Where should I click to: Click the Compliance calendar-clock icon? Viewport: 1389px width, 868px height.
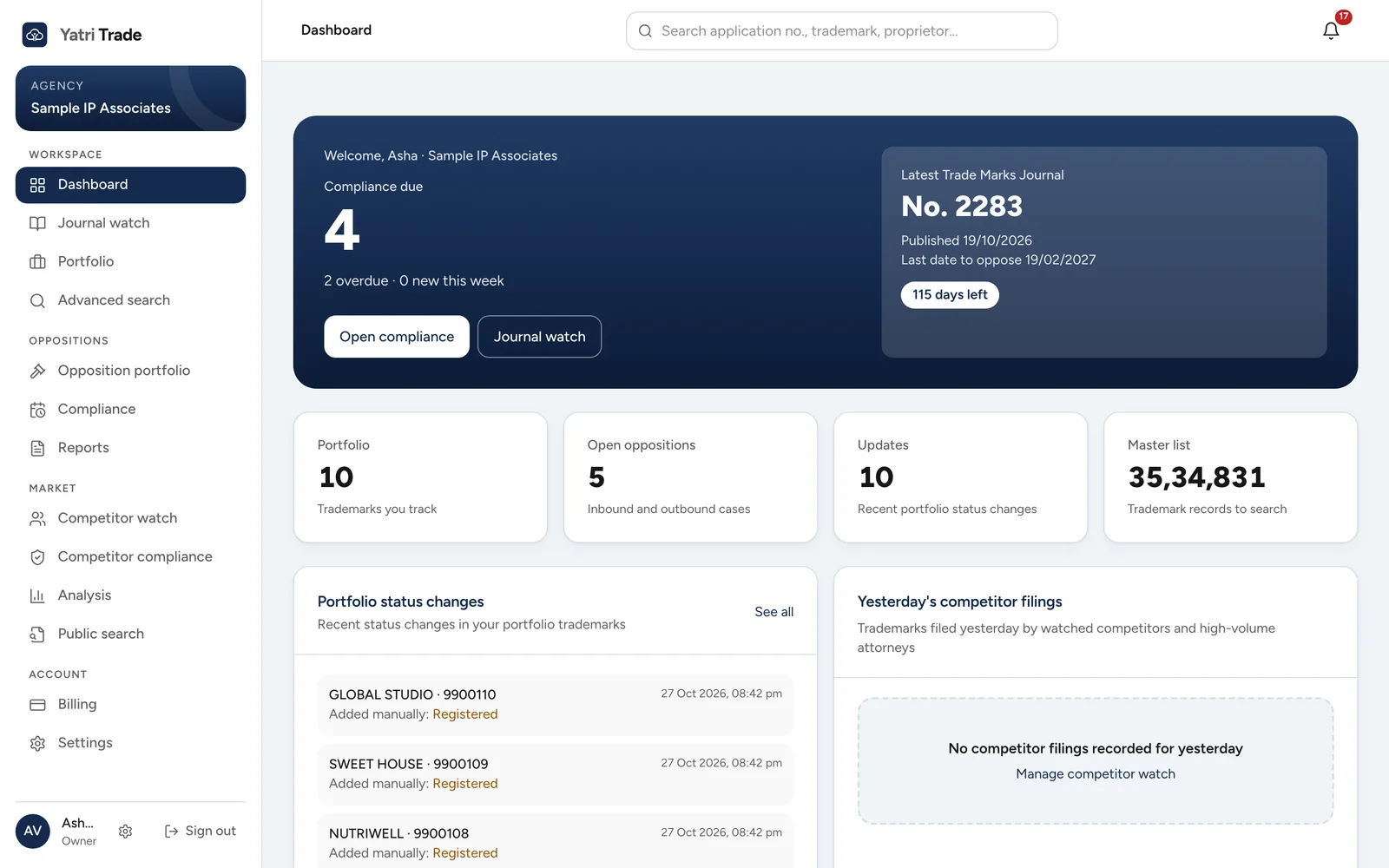coord(37,410)
